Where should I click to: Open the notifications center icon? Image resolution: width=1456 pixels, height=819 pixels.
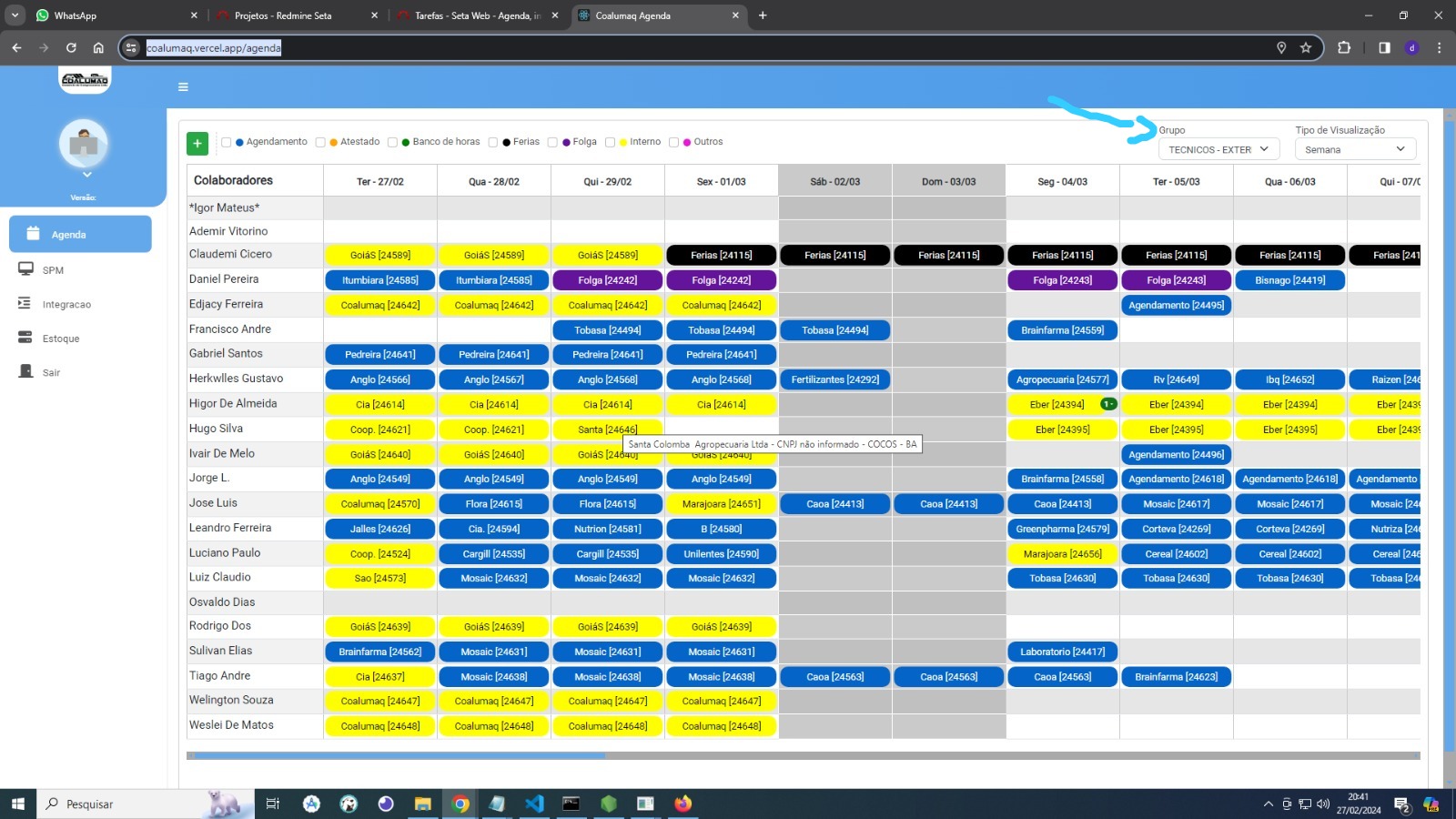[x=1402, y=804]
